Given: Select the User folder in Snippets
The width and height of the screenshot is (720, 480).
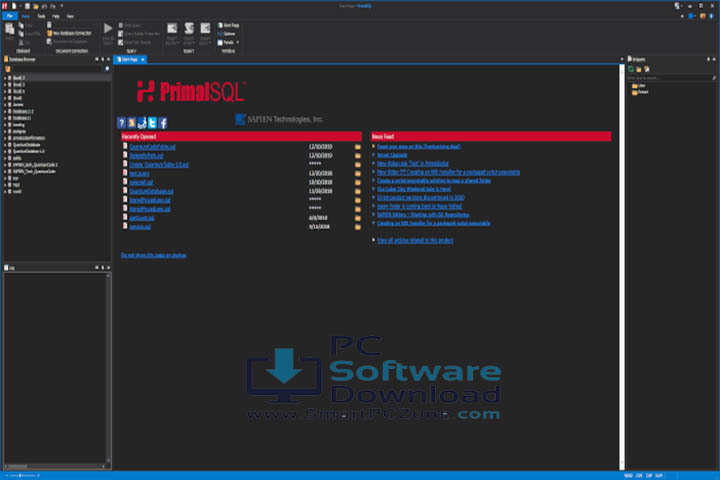Looking at the screenshot, I should pos(638,85).
